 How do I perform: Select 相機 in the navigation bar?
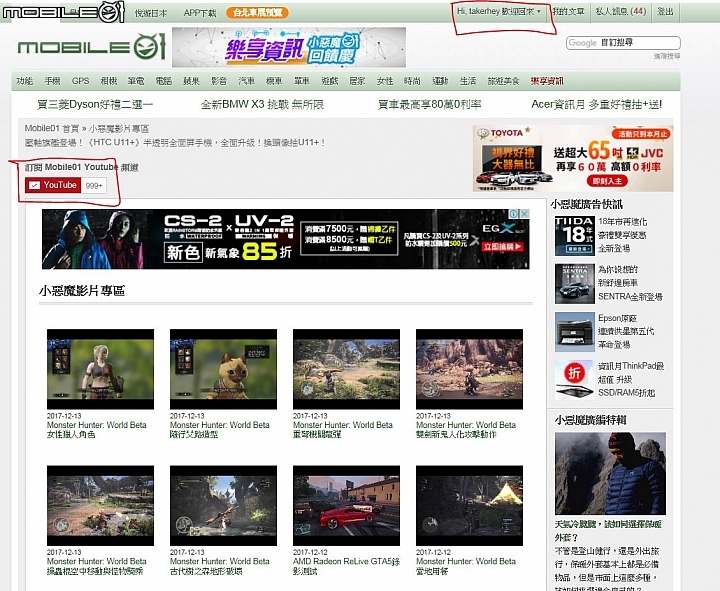108,81
